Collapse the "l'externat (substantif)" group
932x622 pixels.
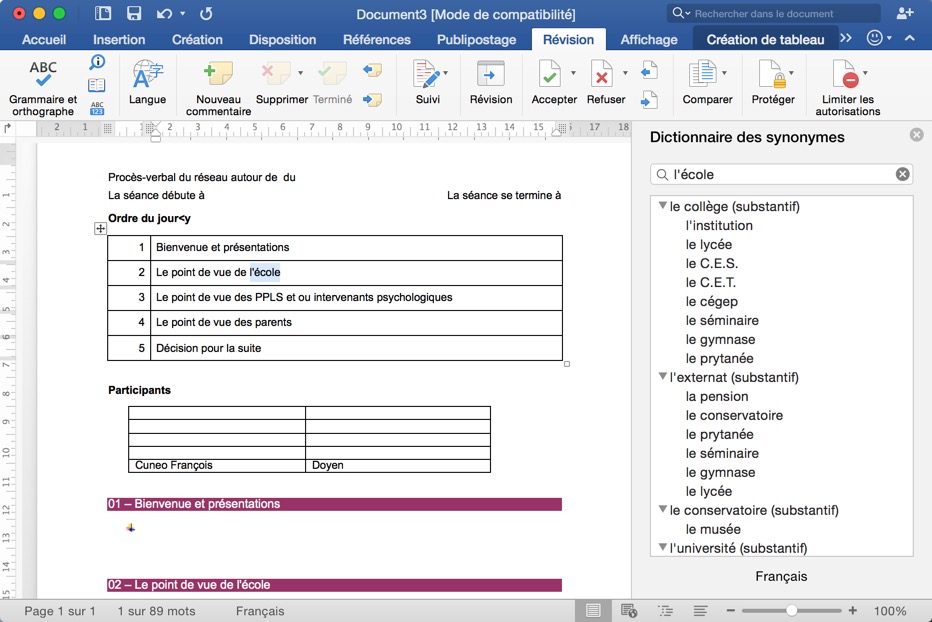point(662,376)
